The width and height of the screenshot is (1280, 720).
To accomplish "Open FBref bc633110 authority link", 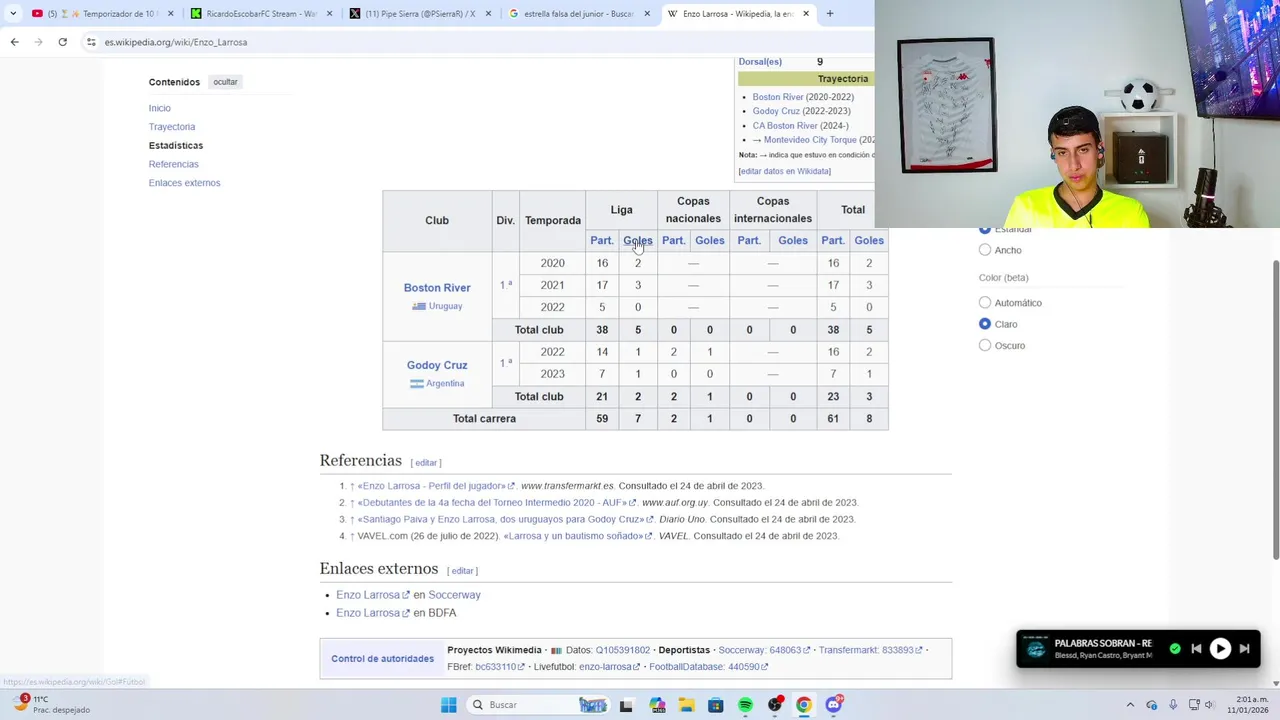I will [499, 667].
